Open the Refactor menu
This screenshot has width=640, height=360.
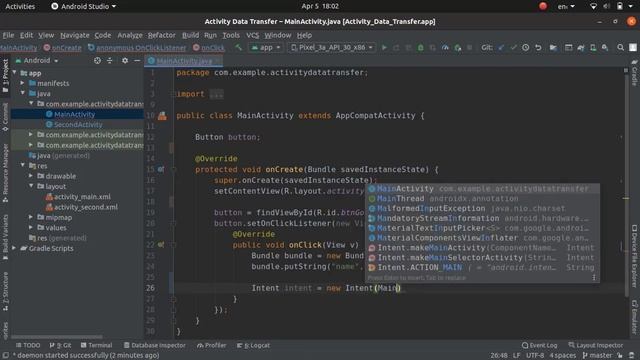[162, 35]
